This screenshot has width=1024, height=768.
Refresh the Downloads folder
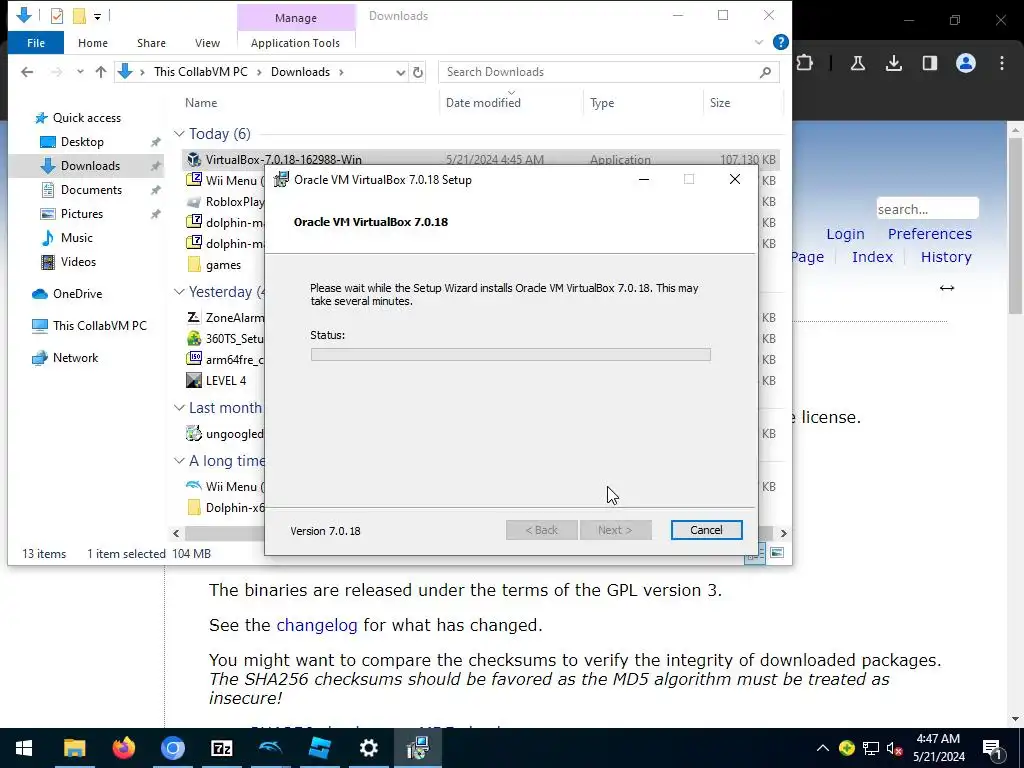point(418,72)
